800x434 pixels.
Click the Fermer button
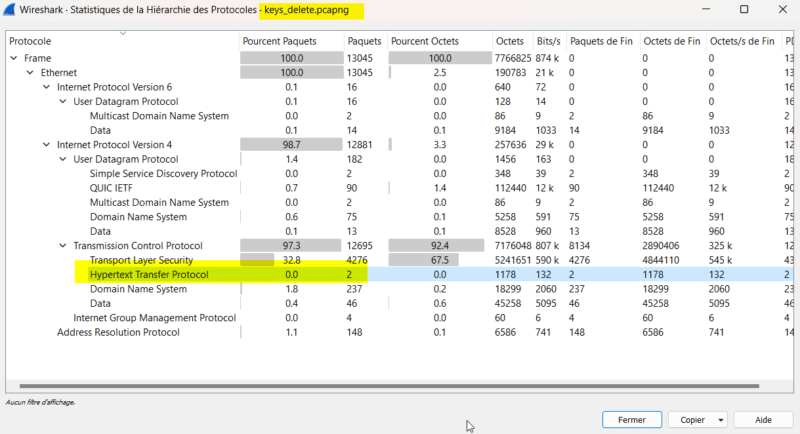tap(632, 420)
